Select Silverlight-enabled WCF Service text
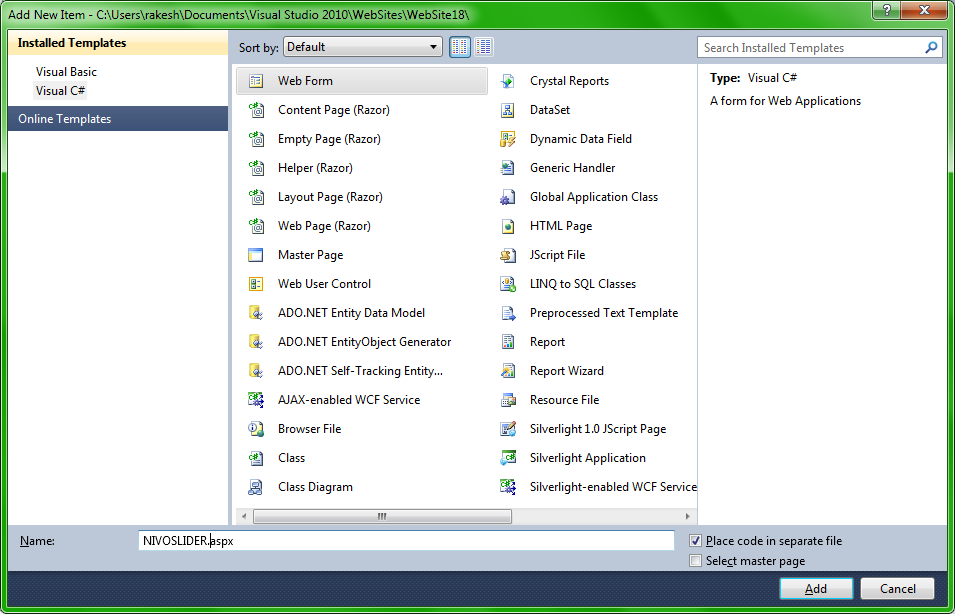The height and width of the screenshot is (614, 955). 613,487
